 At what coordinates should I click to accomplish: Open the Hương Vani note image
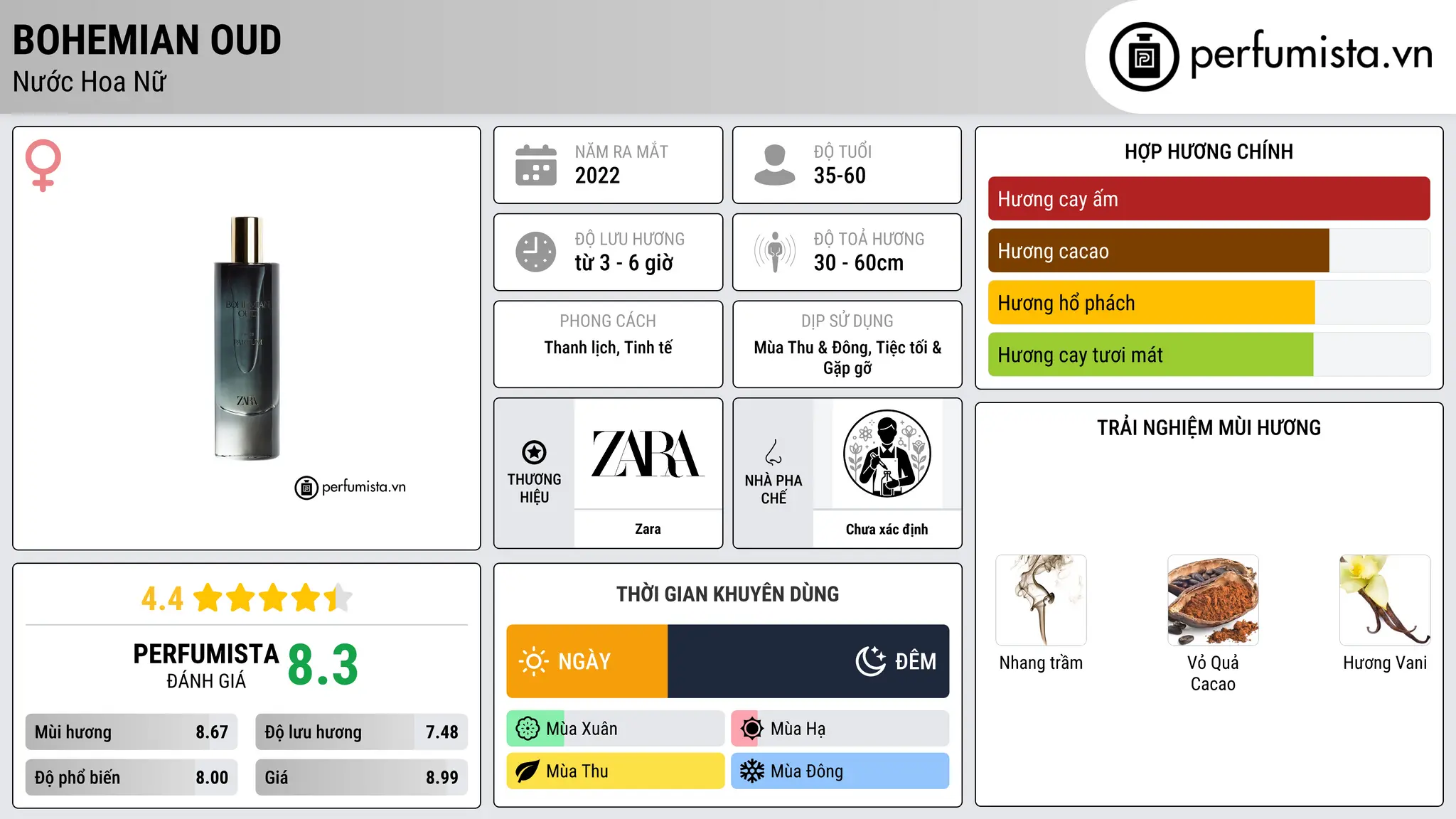pos(1385,600)
